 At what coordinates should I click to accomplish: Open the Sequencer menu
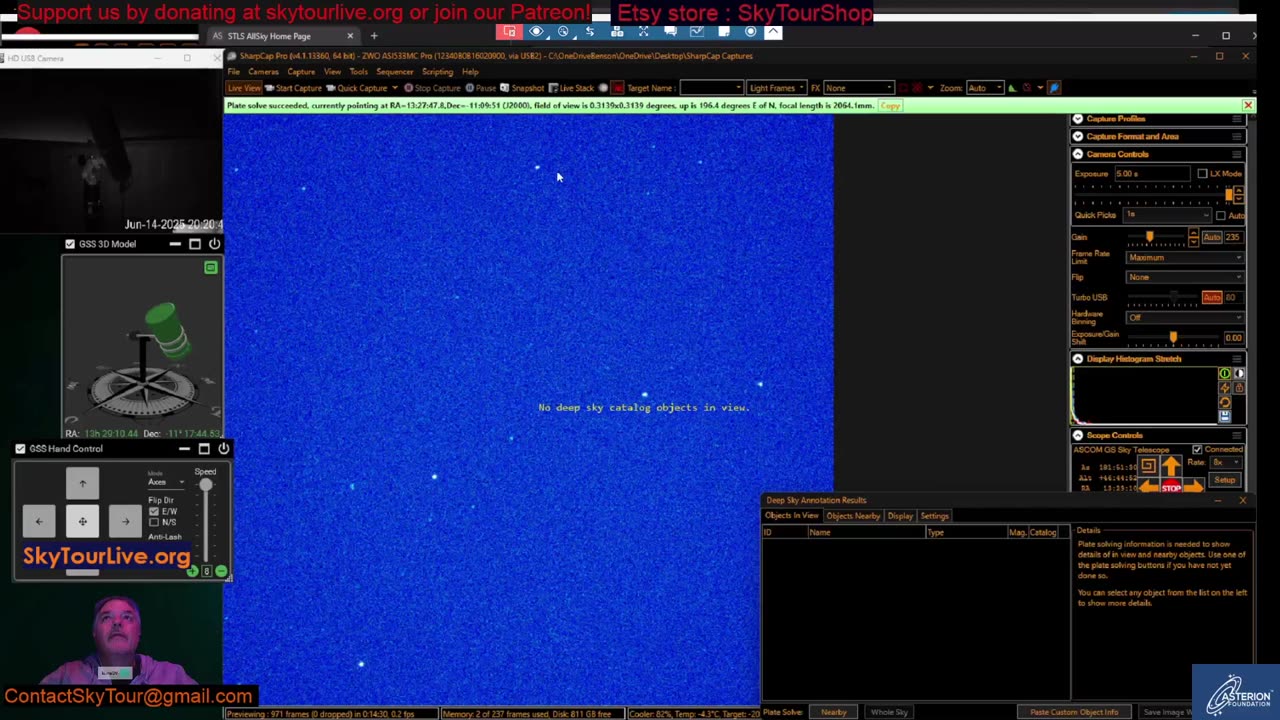(x=394, y=72)
